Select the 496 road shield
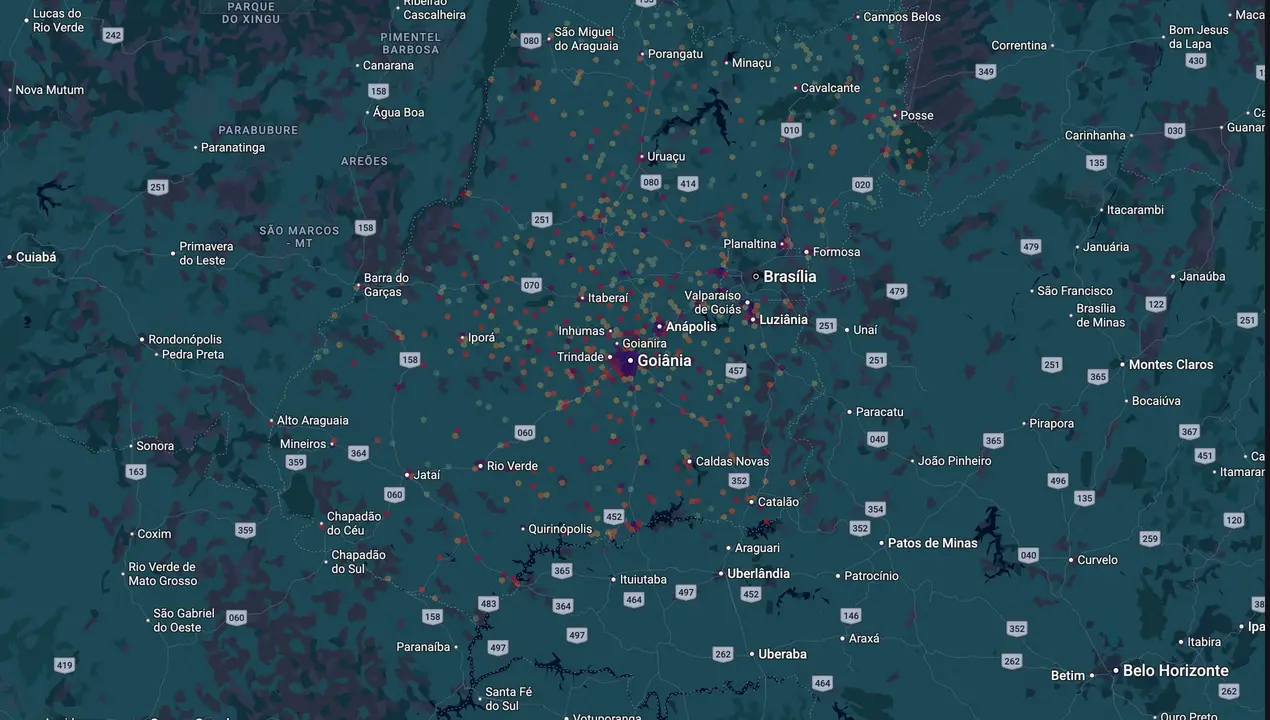The image size is (1270, 720). (1058, 481)
